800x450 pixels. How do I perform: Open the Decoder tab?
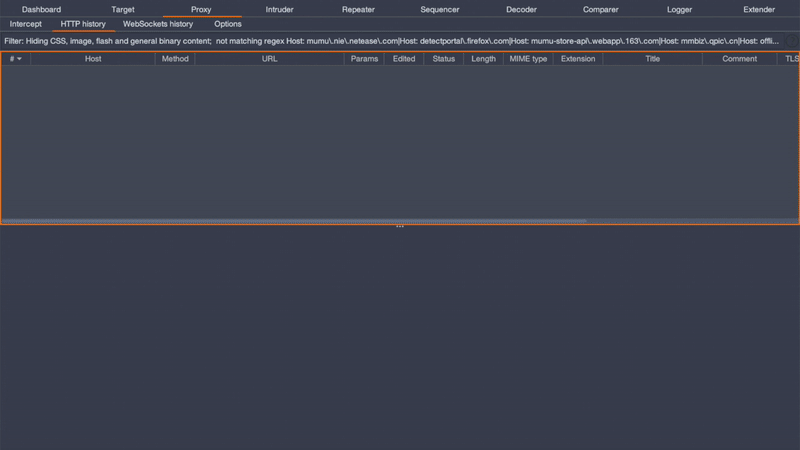521,9
